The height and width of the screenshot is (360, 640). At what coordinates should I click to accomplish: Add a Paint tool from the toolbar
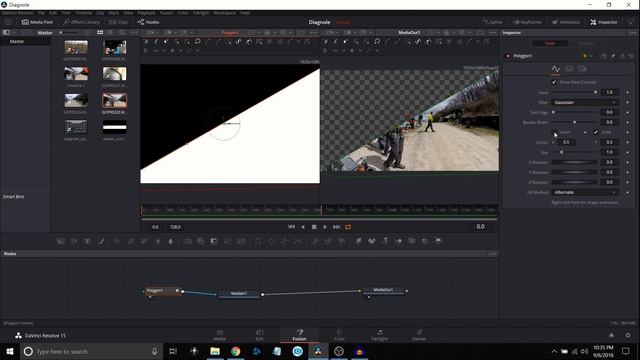coord(101,241)
